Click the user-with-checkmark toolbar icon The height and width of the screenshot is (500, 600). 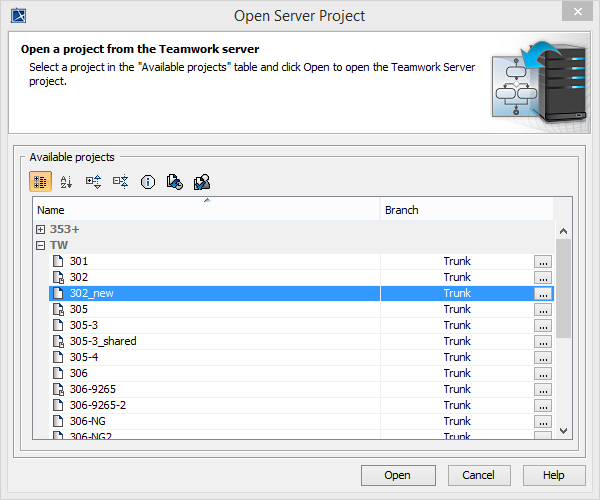[202, 182]
